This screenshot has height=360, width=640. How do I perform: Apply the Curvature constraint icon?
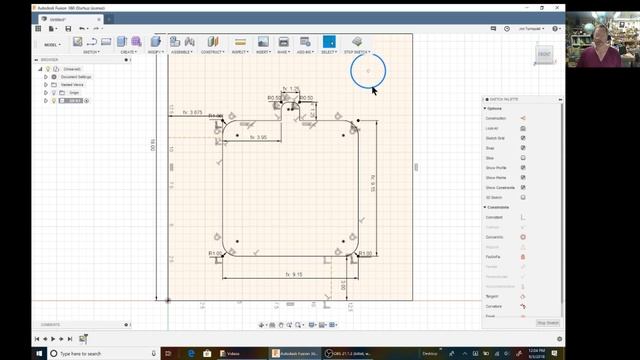click(523, 306)
